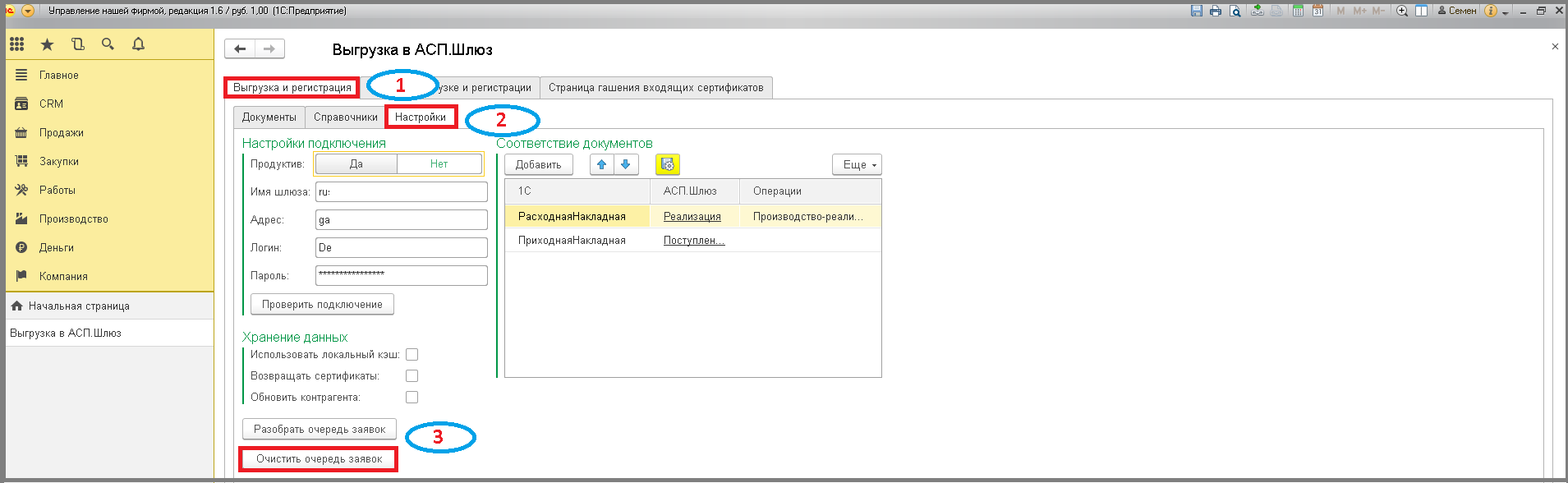The image size is (1568, 483).
Task: Click Проверить подключение button
Action: pyautogui.click(x=322, y=304)
